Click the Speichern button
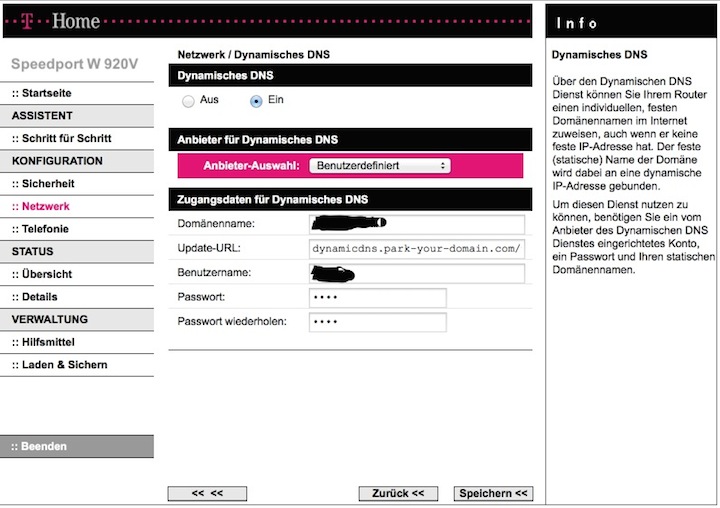 coord(493,493)
